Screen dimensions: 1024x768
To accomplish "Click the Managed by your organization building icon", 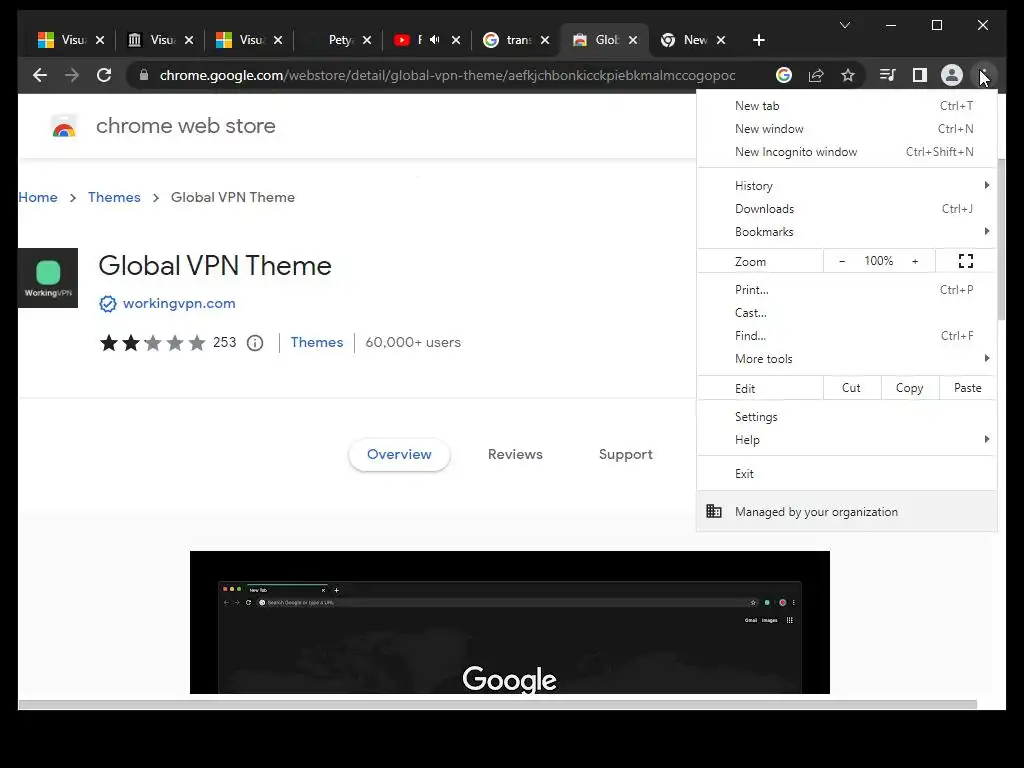I will click(714, 511).
